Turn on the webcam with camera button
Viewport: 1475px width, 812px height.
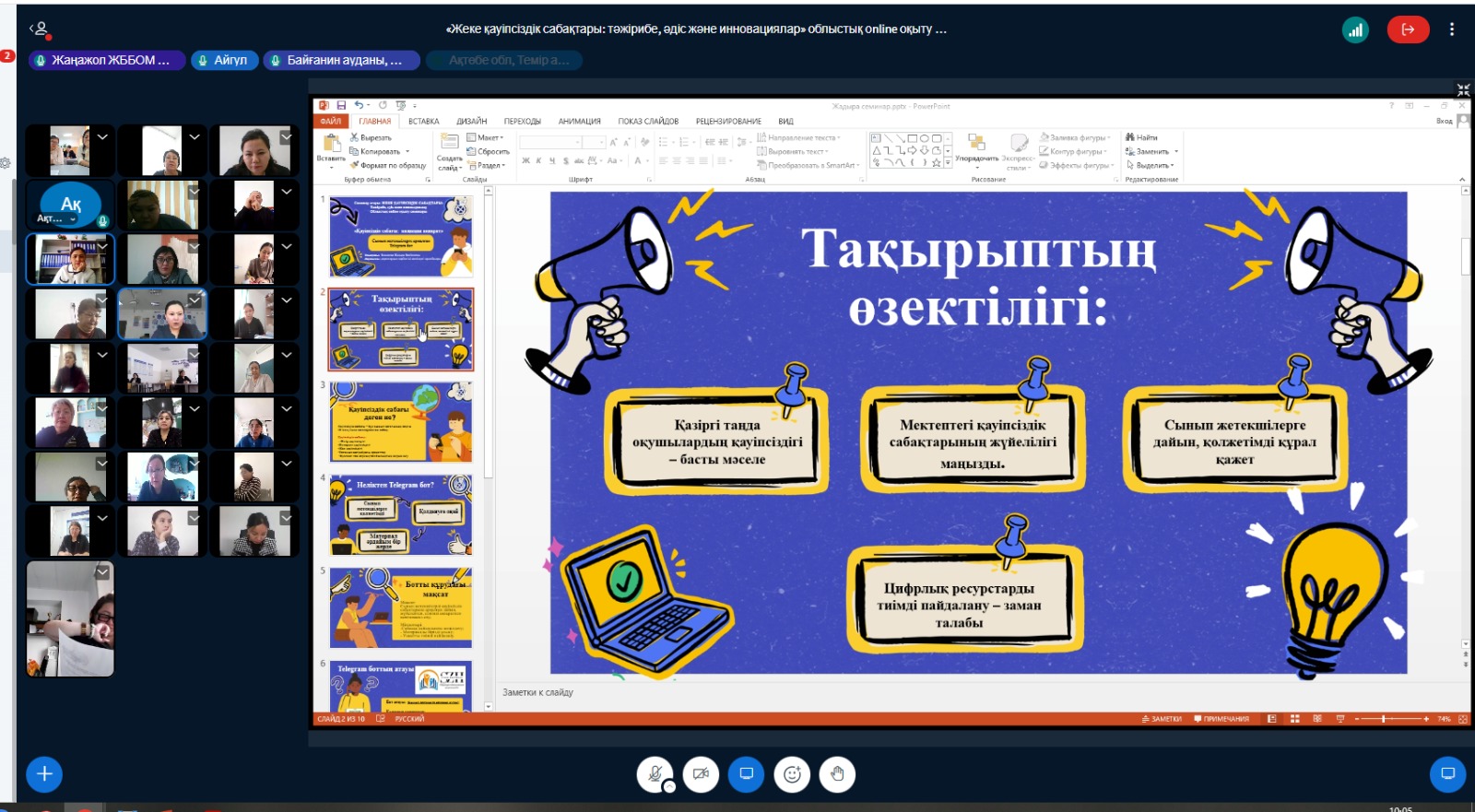click(x=701, y=774)
